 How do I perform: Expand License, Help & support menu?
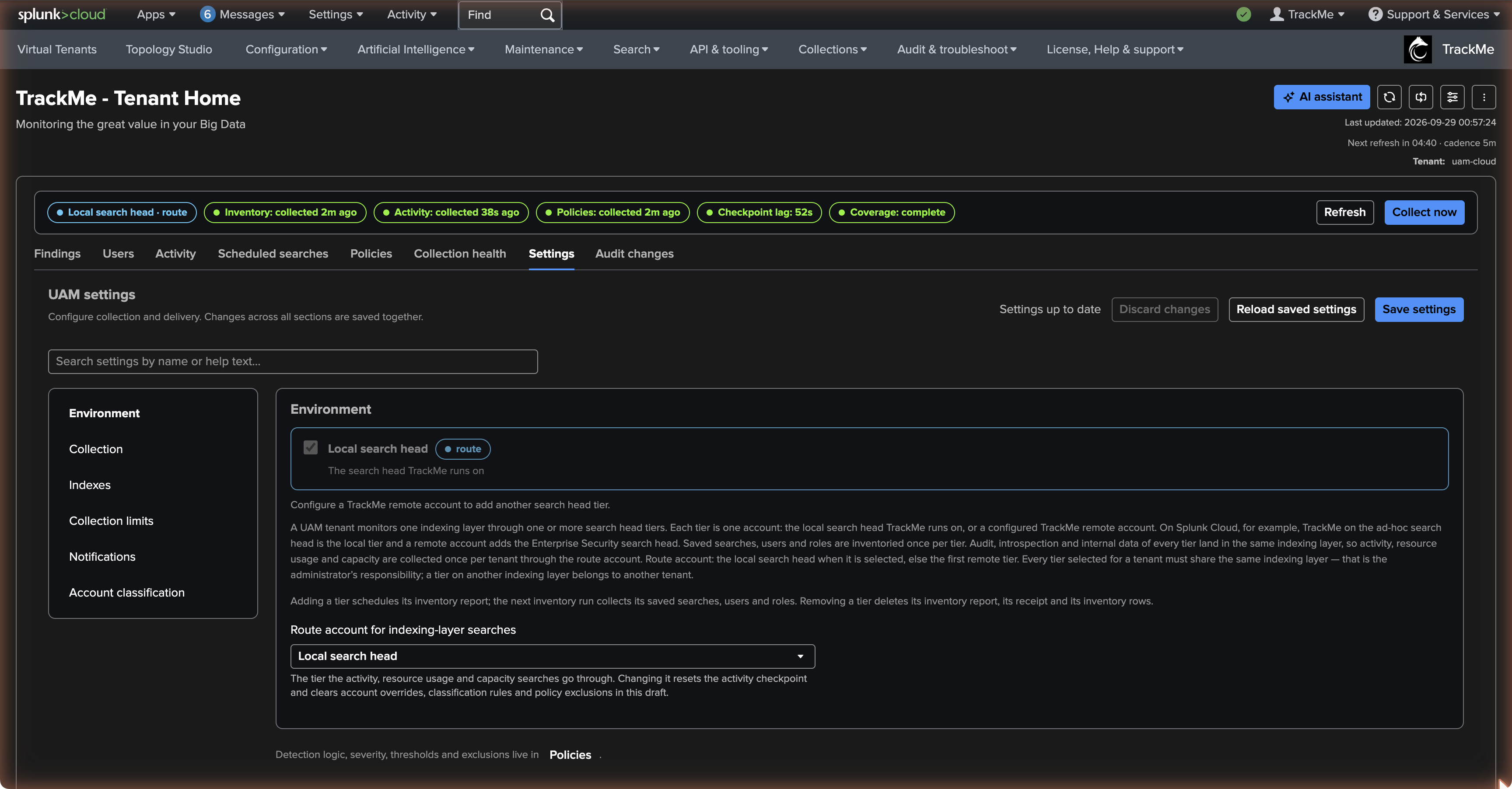pyautogui.click(x=1115, y=49)
